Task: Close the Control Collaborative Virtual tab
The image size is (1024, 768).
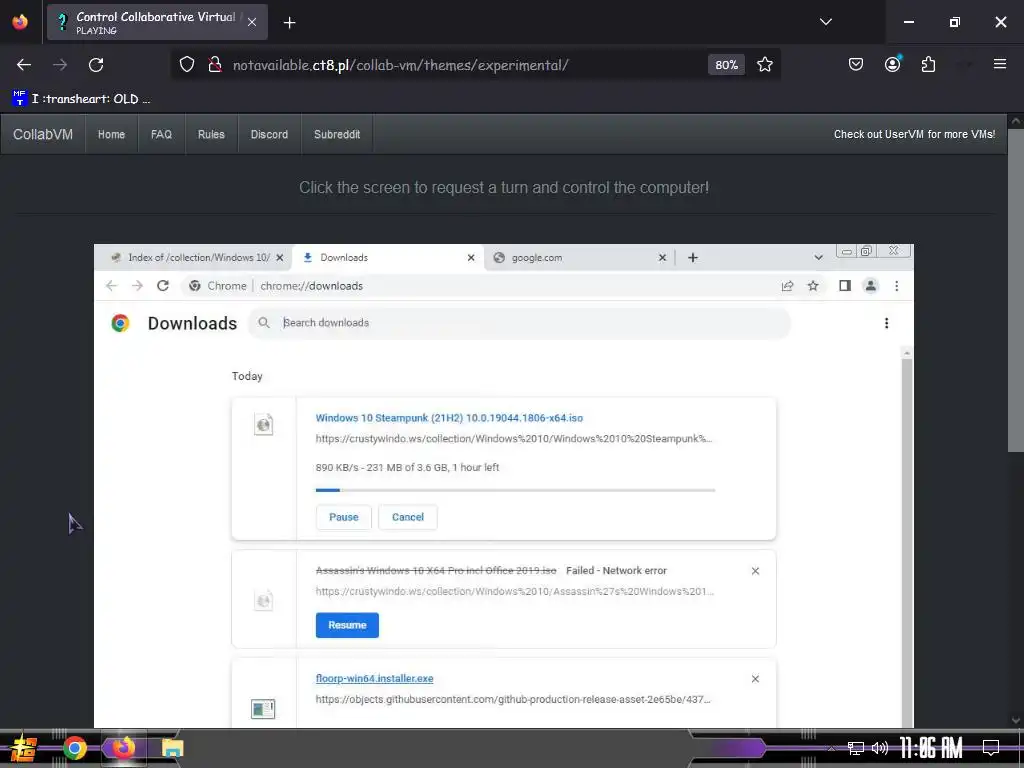Action: [252, 22]
